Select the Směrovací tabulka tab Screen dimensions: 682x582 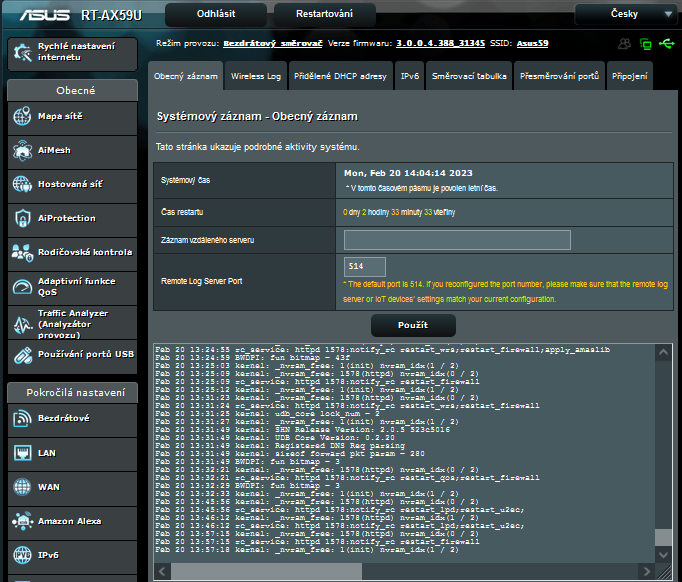[x=468, y=76]
